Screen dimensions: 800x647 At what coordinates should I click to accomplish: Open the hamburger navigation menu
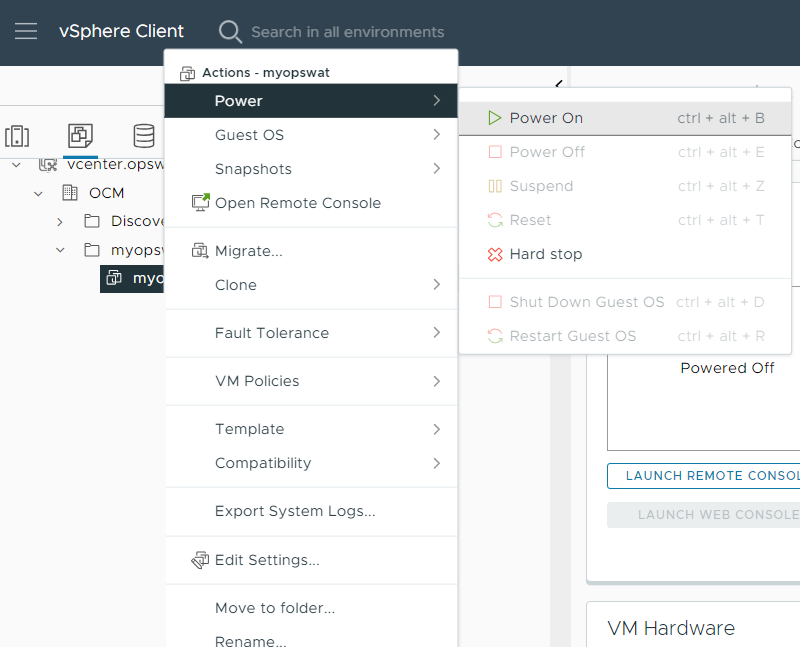tap(26, 31)
